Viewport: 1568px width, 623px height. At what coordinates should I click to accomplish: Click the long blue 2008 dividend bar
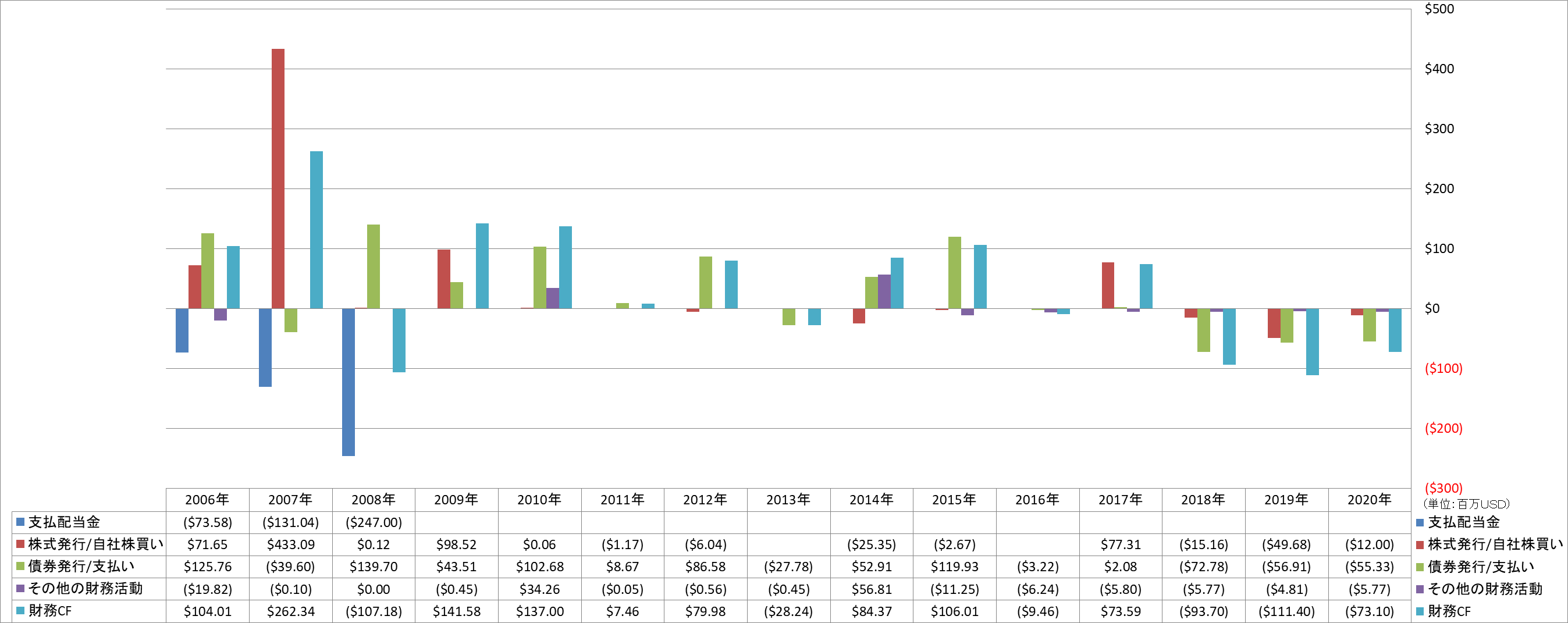coord(348,382)
